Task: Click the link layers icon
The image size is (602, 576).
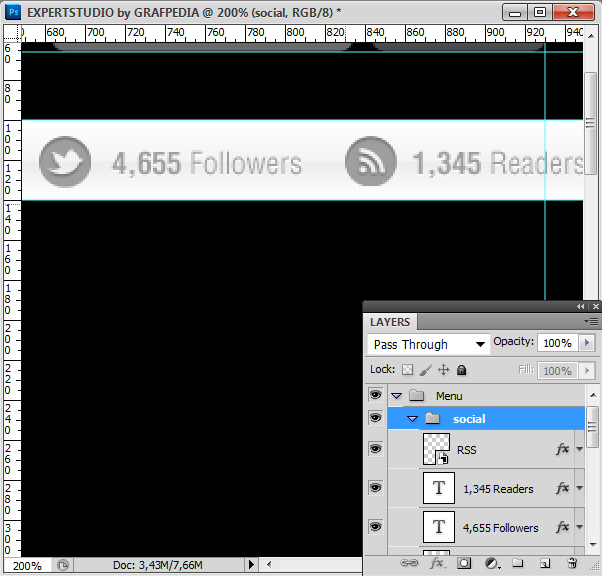Action: pos(410,564)
